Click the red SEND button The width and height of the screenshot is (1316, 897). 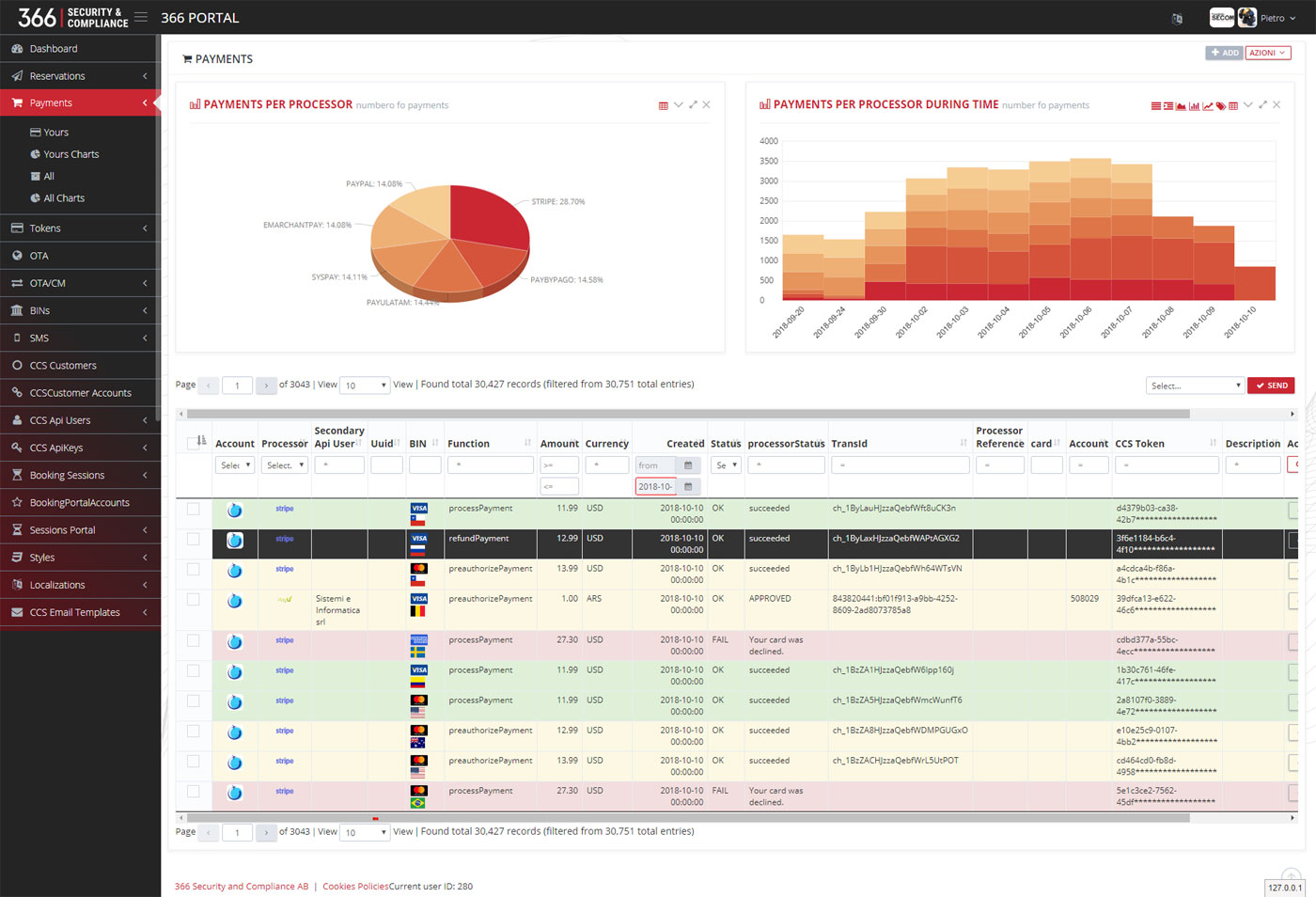click(1271, 386)
